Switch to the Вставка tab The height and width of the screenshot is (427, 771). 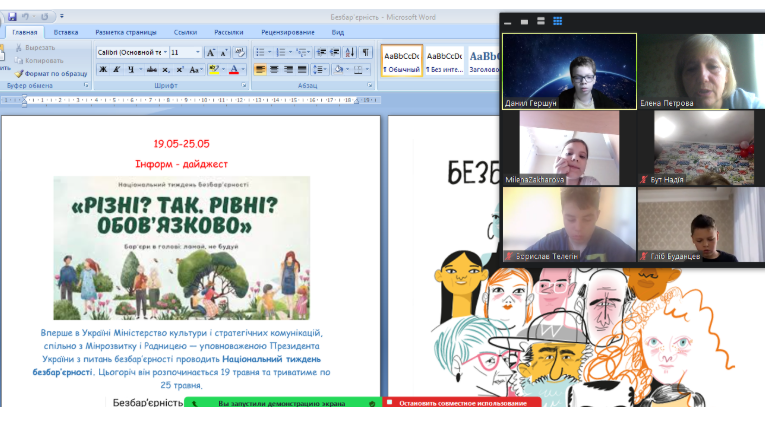(66, 32)
